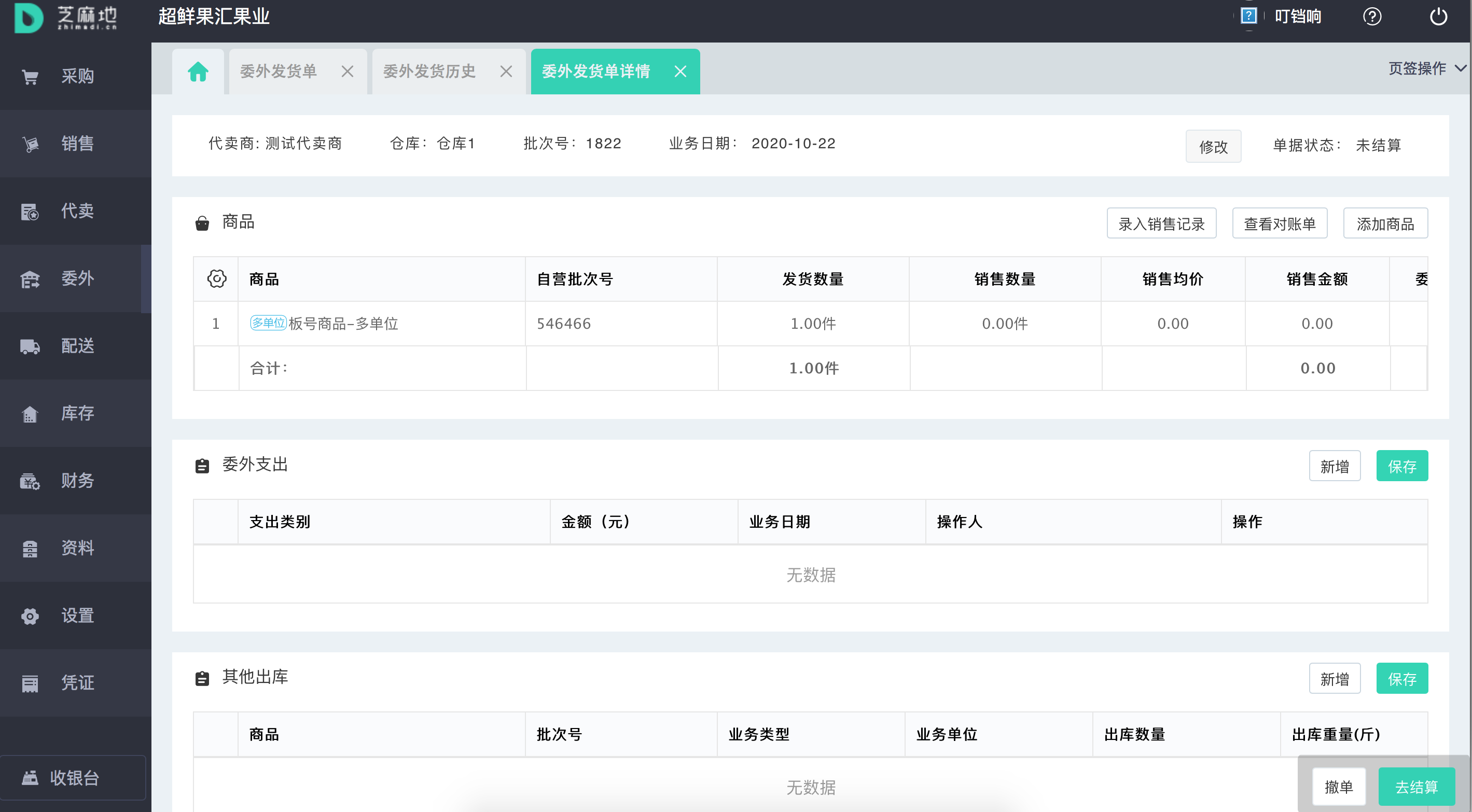Click 单据状态 未结算 text

(x=1337, y=145)
